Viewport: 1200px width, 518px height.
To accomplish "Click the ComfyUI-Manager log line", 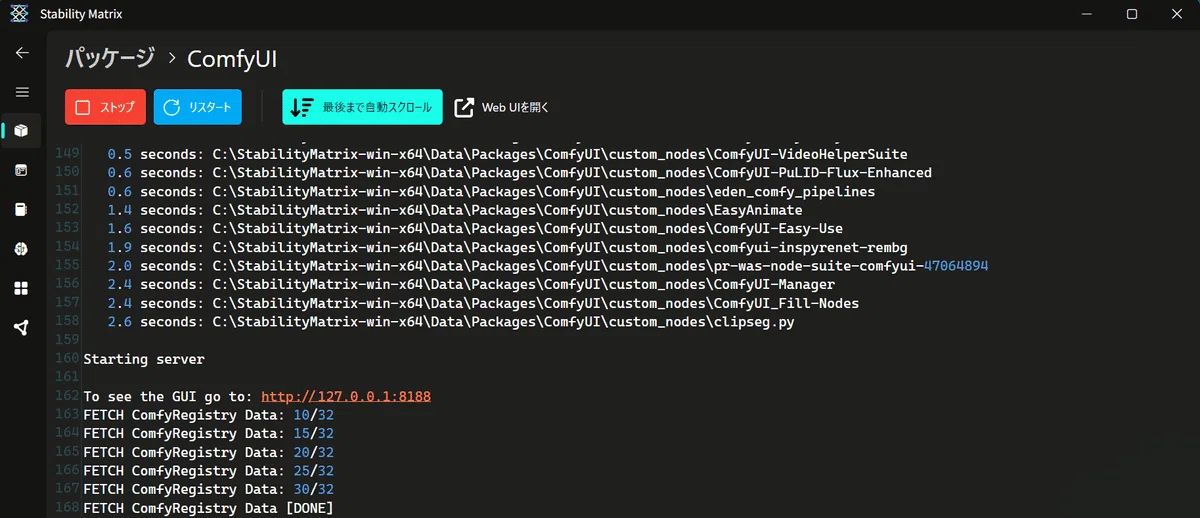I will (x=471, y=285).
